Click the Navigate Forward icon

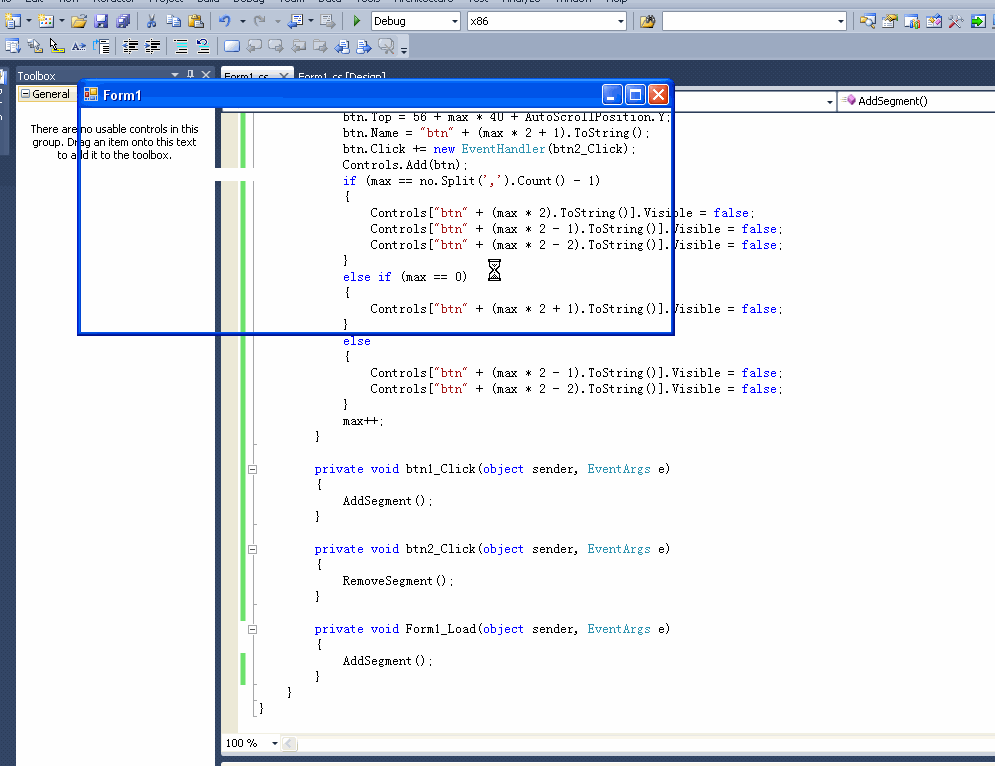328,21
